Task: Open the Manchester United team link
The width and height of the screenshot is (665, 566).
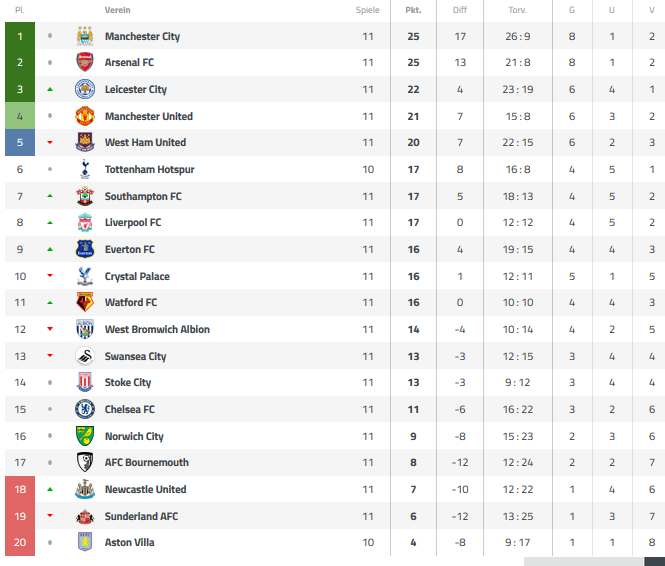Action: point(149,116)
